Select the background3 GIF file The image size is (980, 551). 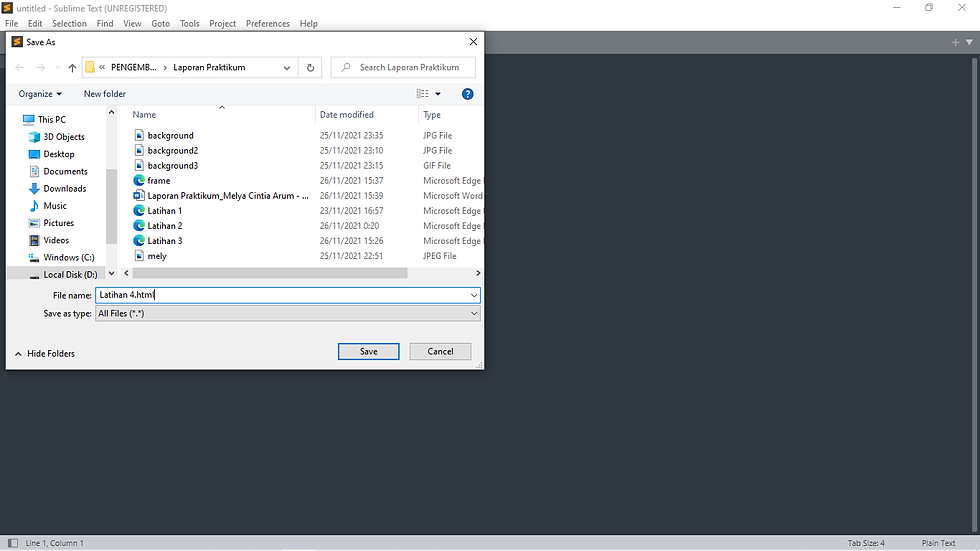(x=172, y=166)
